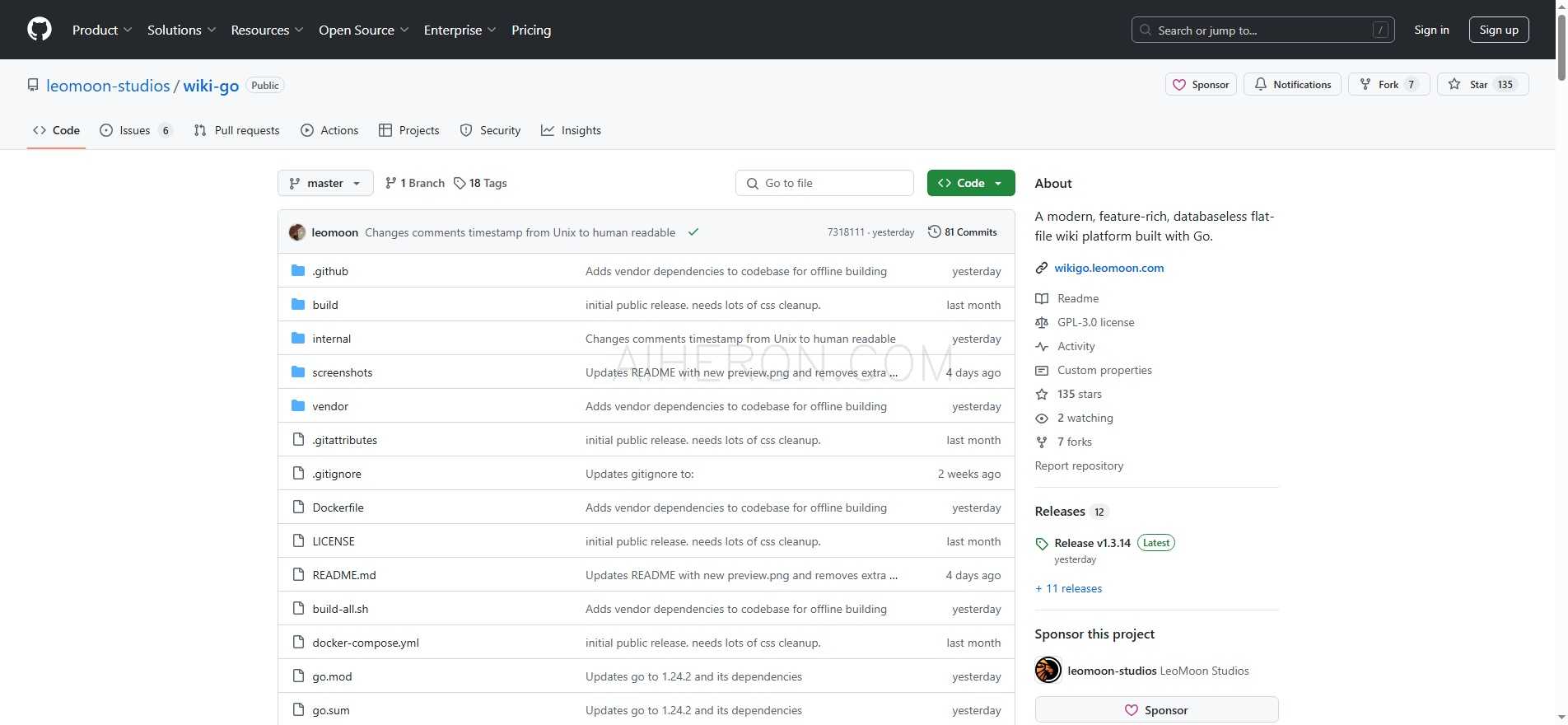
Task: Open commit hash 7318111
Action: 846,232
